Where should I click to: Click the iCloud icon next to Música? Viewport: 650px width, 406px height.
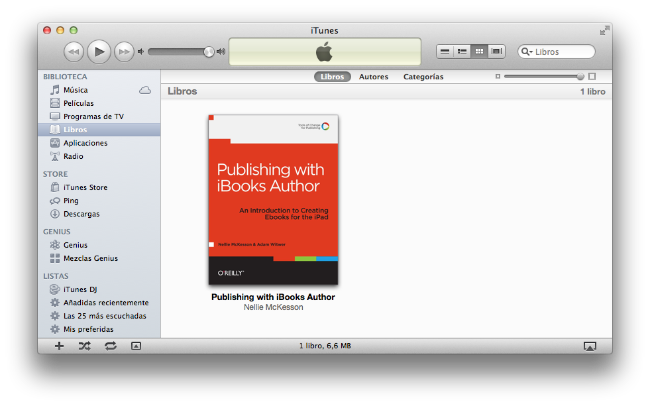(x=145, y=90)
